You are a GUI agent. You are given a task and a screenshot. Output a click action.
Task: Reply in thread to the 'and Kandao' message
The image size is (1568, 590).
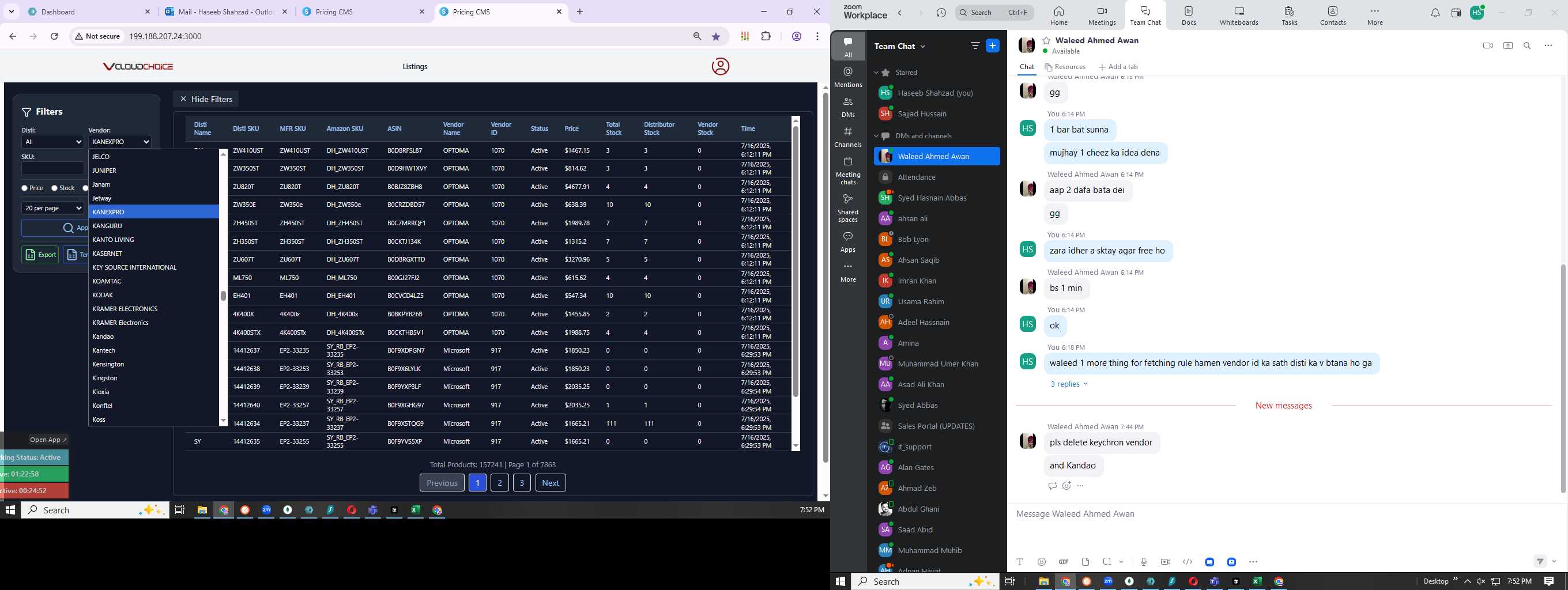[1052, 486]
